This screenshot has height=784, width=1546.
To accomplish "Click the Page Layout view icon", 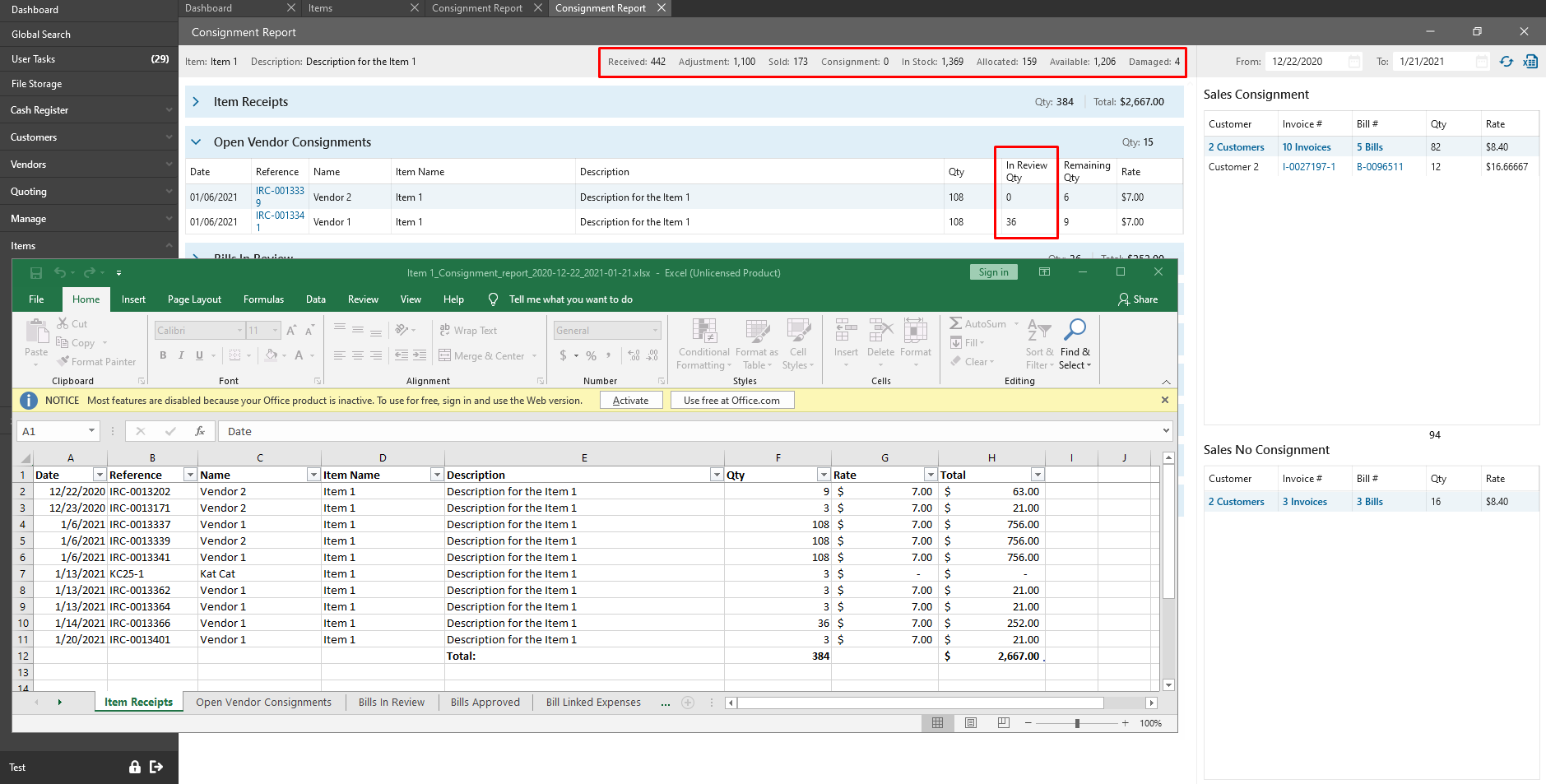I will point(971,723).
